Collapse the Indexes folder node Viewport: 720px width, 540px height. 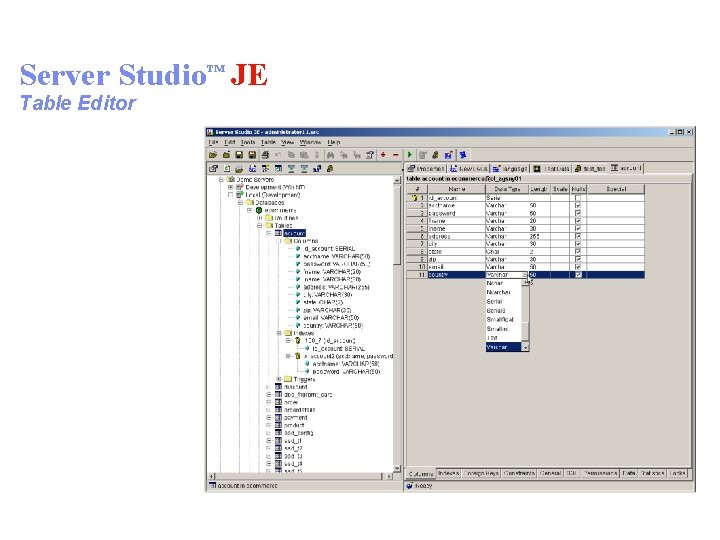click(279, 333)
